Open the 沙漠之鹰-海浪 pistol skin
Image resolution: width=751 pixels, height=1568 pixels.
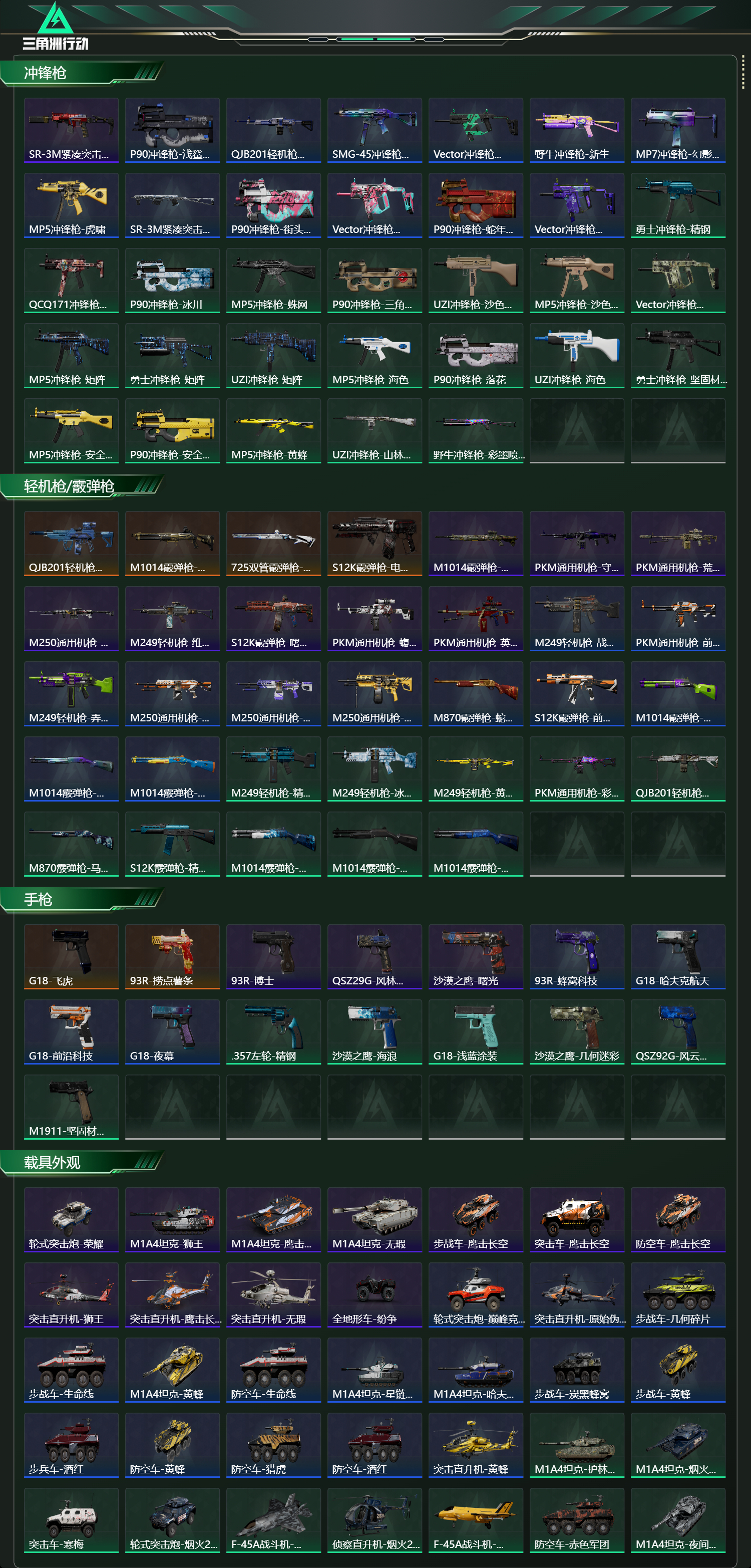(x=374, y=1032)
